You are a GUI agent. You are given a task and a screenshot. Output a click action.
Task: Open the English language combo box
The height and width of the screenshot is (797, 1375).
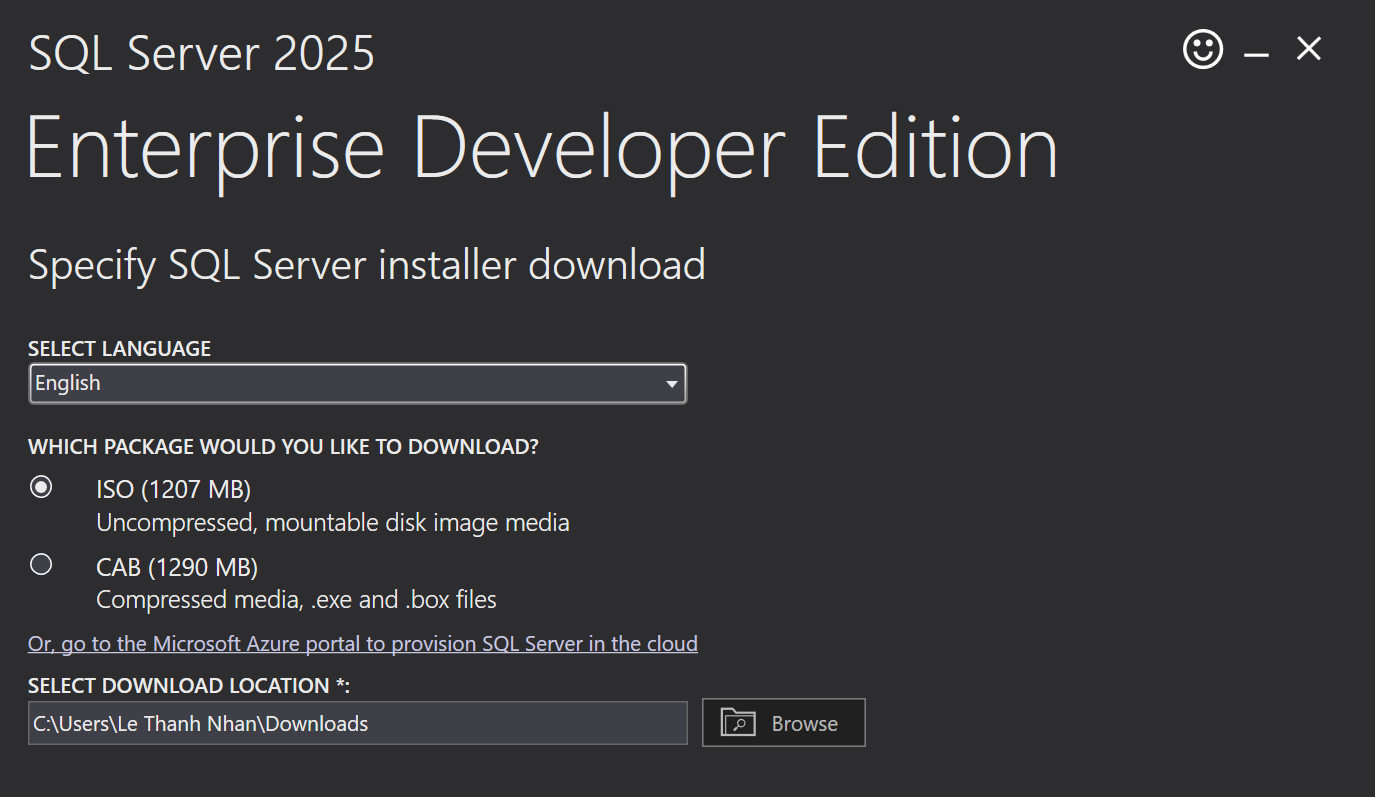pos(340,384)
